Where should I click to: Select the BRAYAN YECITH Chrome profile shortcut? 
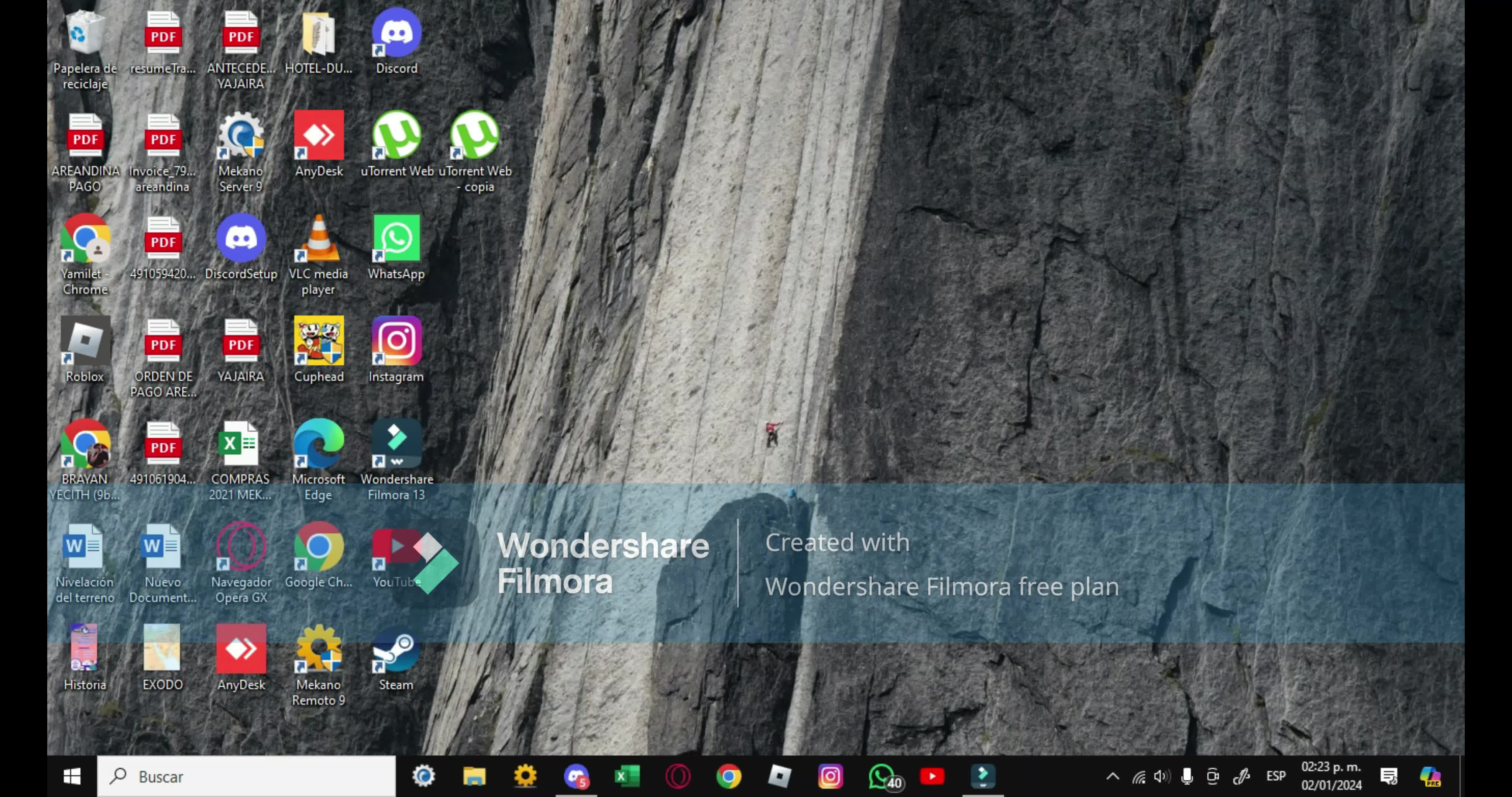pyautogui.click(x=85, y=461)
